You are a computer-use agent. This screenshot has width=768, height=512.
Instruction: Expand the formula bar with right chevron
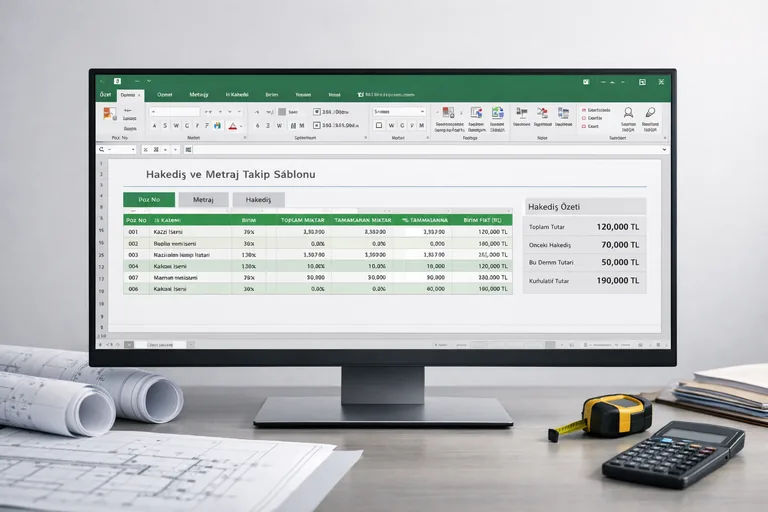[x=664, y=149]
